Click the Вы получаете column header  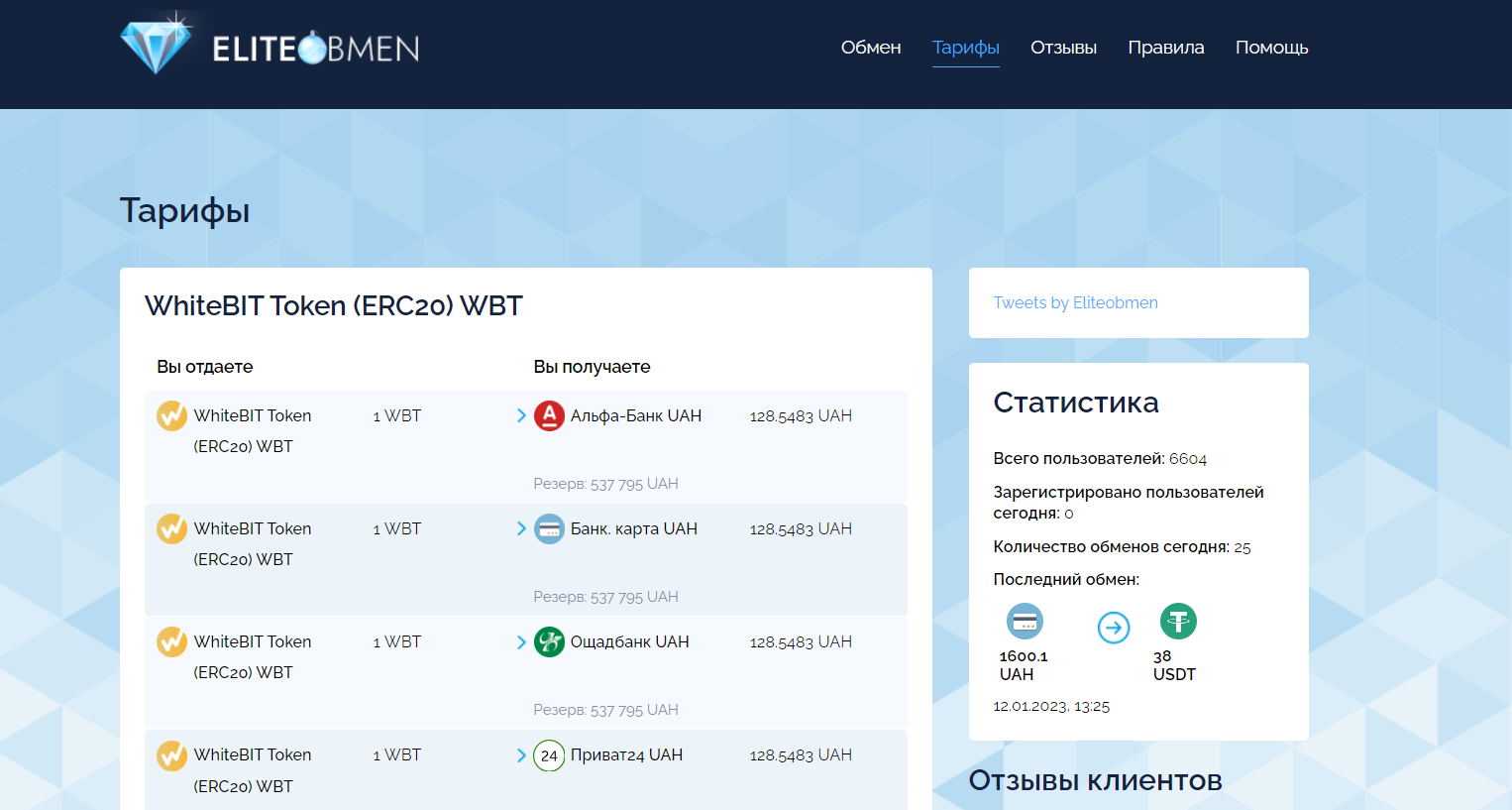[592, 367]
